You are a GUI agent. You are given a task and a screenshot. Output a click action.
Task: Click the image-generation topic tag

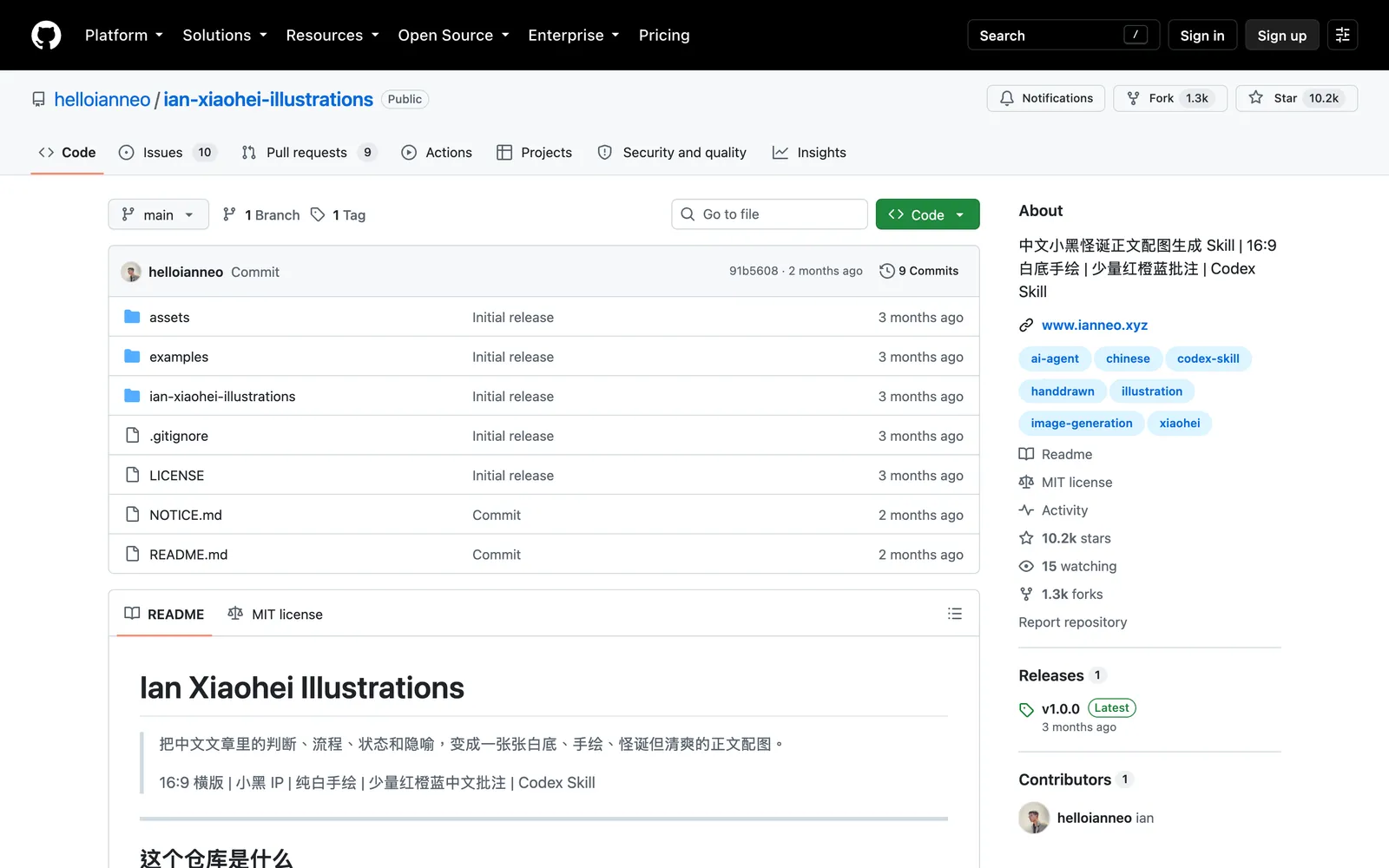click(x=1082, y=424)
